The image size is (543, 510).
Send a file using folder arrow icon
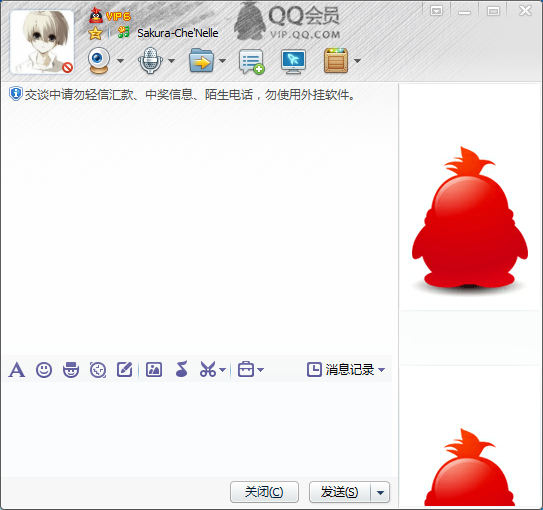201,60
